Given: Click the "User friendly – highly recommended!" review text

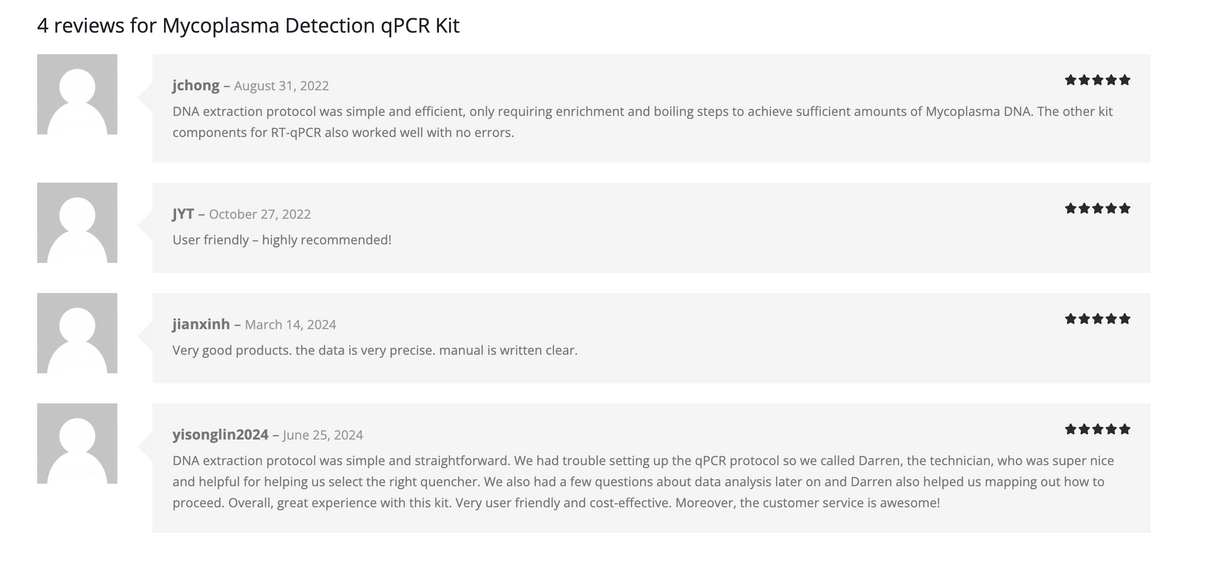Looking at the screenshot, I should click(x=282, y=240).
